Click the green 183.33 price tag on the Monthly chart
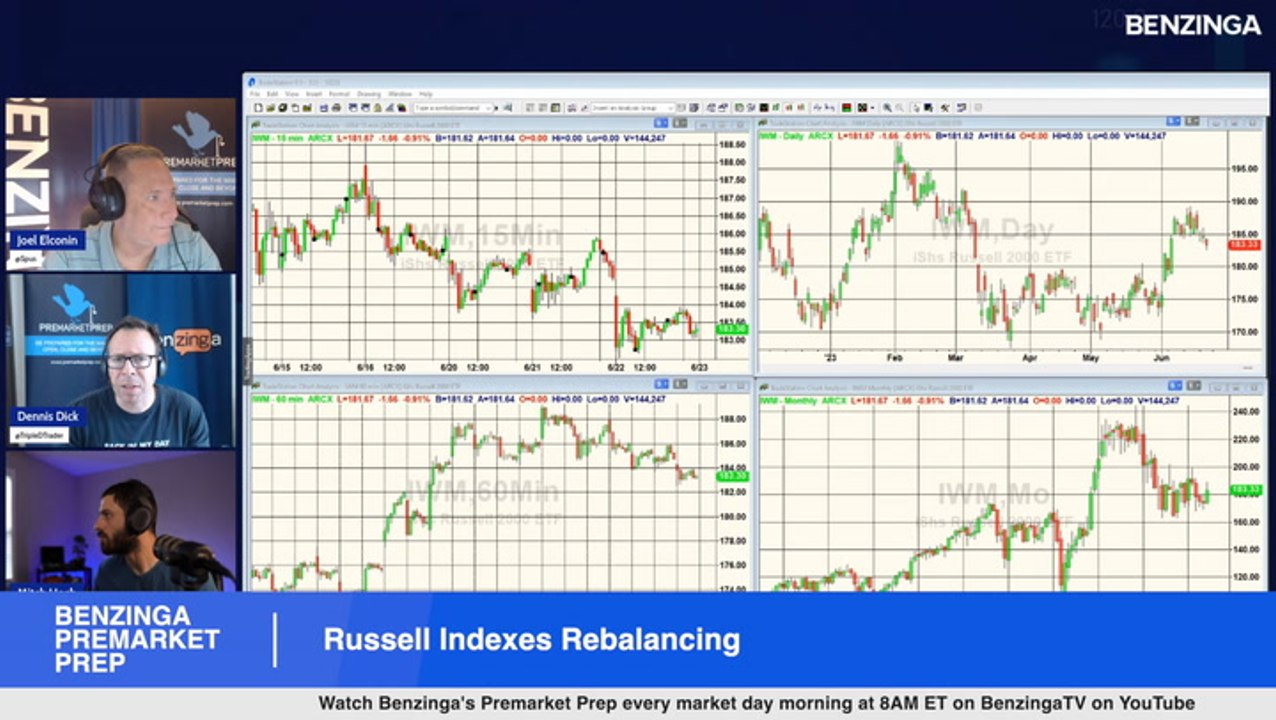The image size is (1276, 720). pyautogui.click(x=1246, y=489)
